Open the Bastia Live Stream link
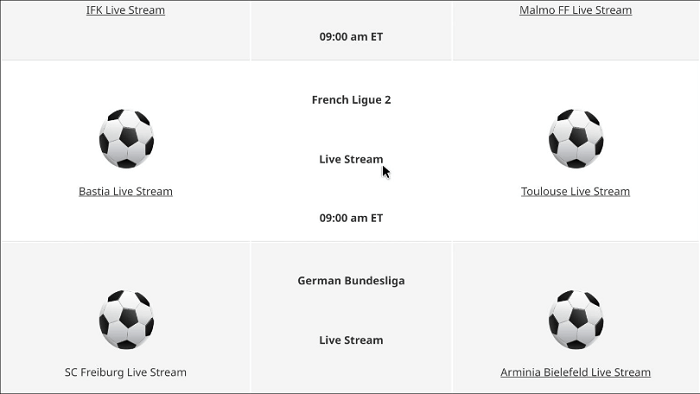The width and height of the screenshot is (700, 394). [x=125, y=191]
